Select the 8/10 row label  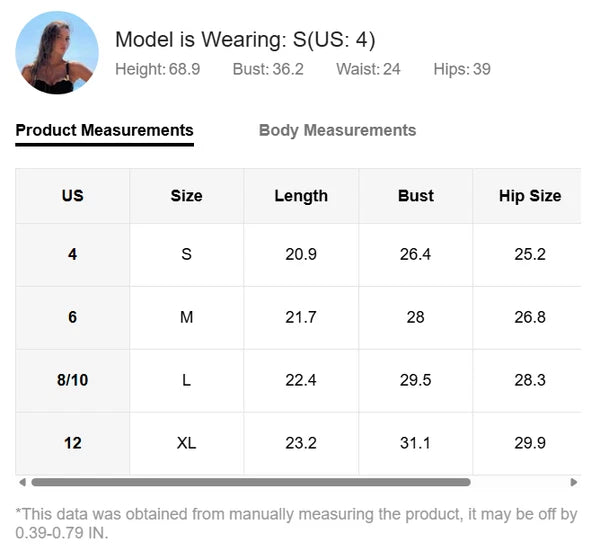pyautogui.click(x=72, y=380)
